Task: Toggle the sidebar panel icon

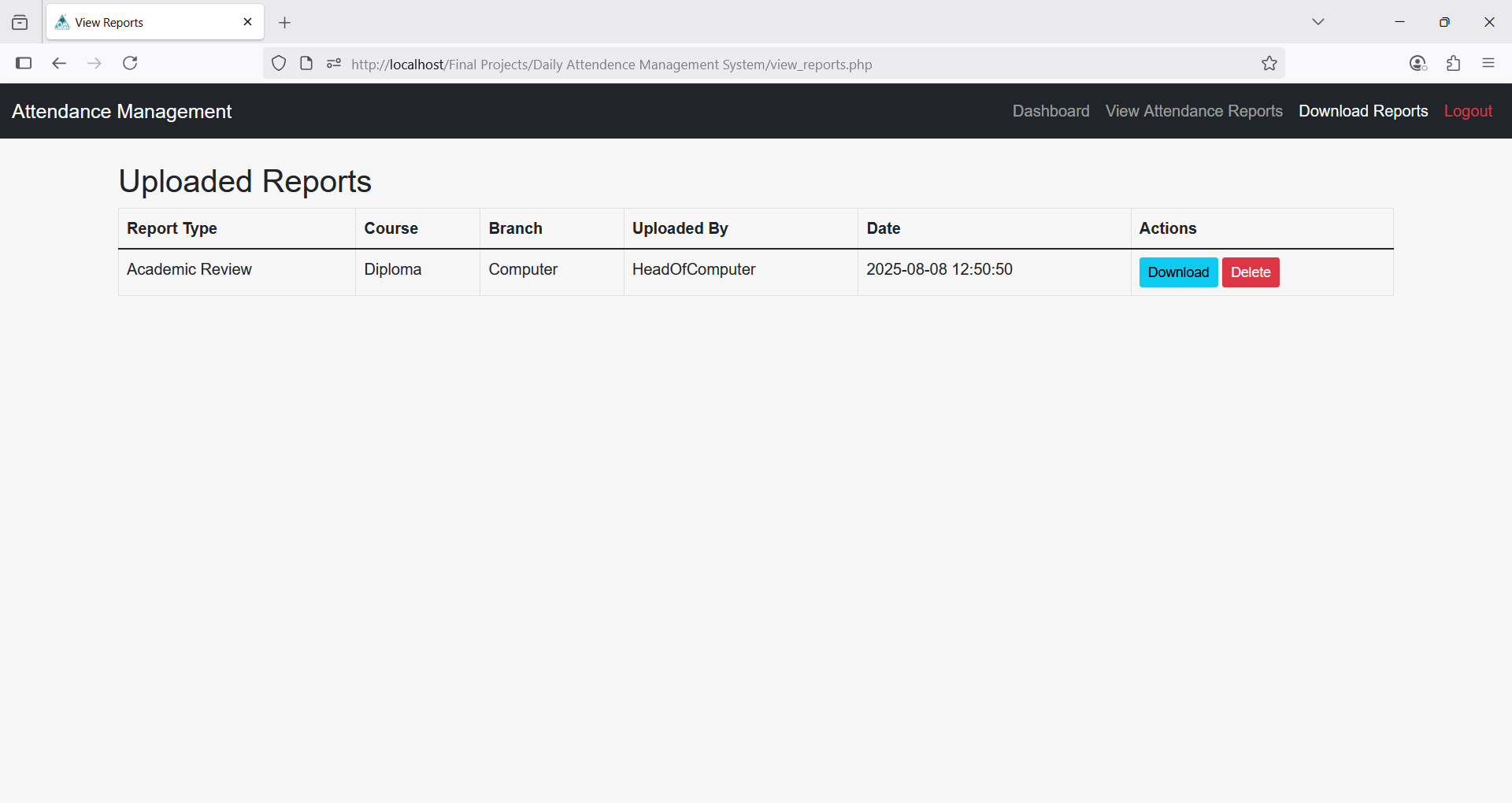Action: [x=24, y=63]
